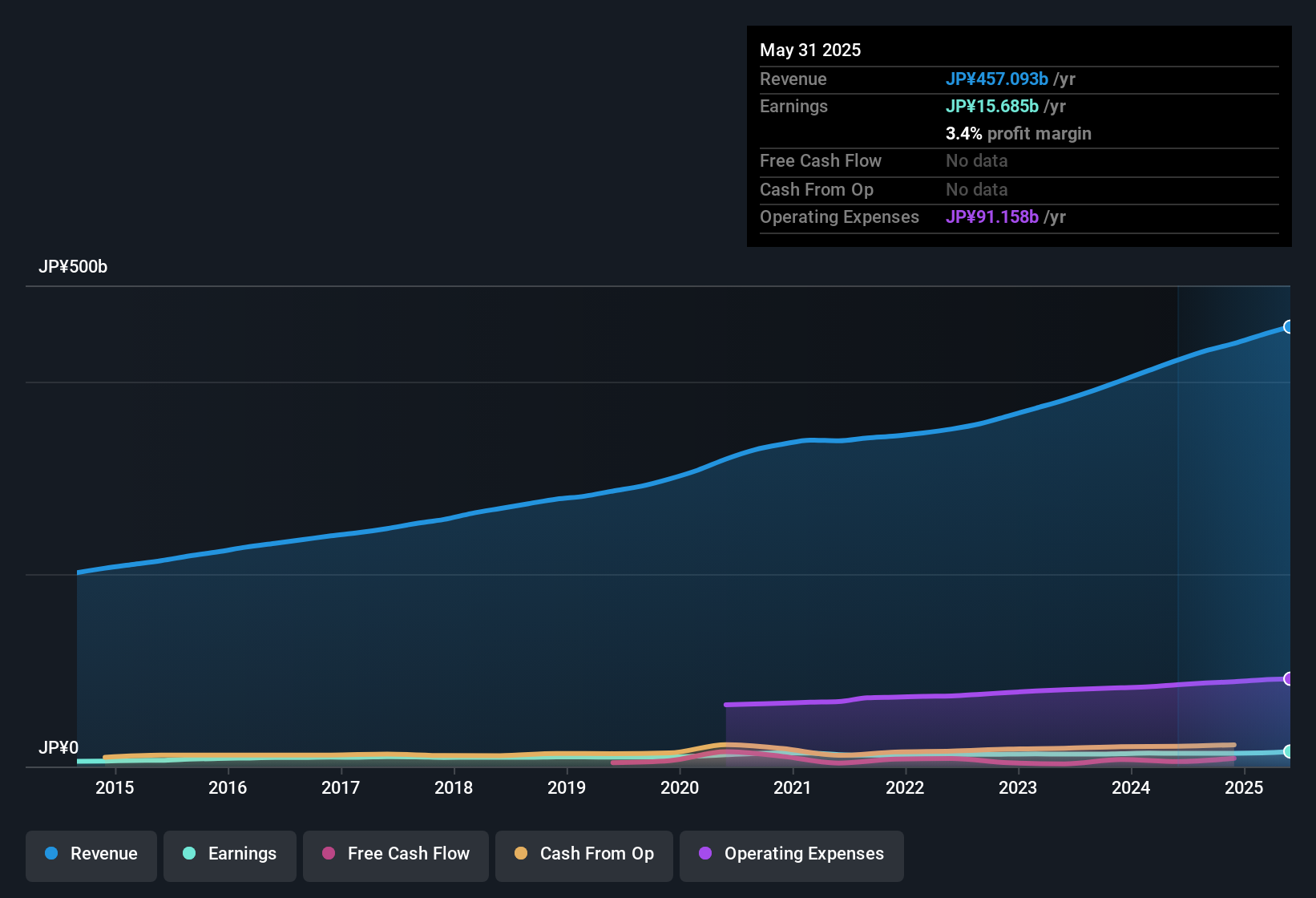
Task: Click the 3.4% profit margin text
Action: click(1019, 133)
